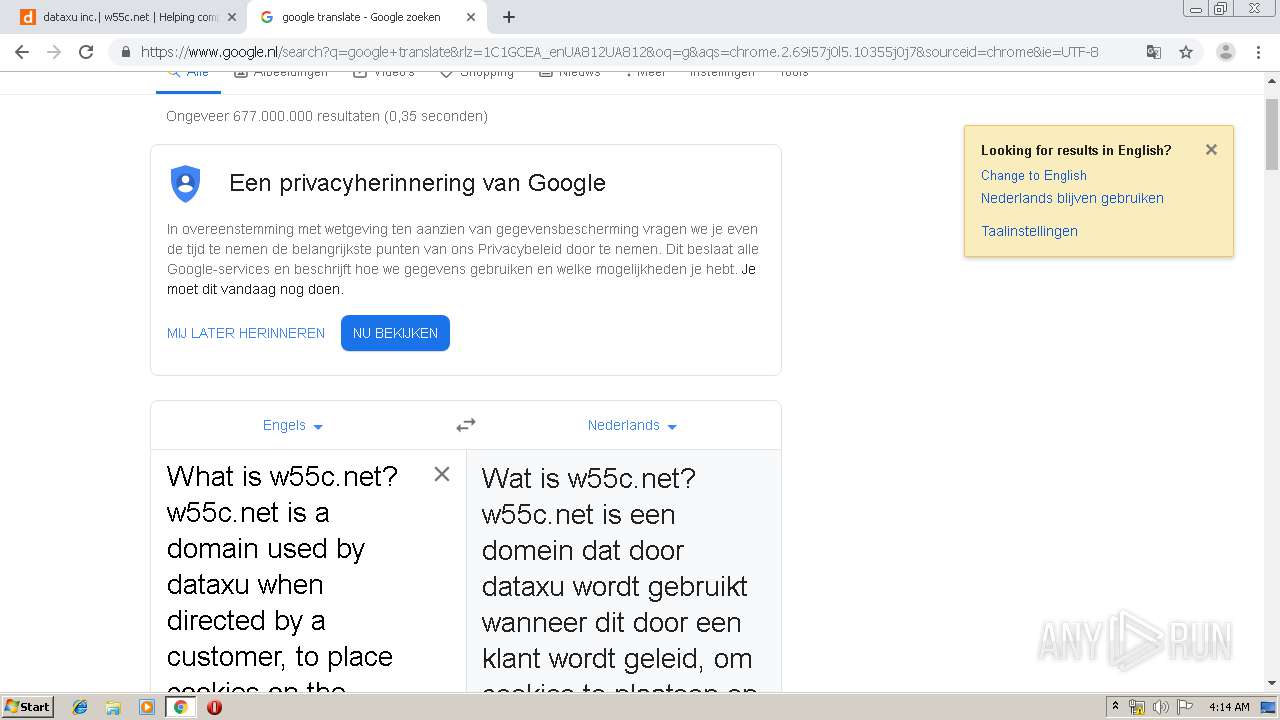Click the address bar URL
This screenshot has width=1280, height=720.
(619, 52)
